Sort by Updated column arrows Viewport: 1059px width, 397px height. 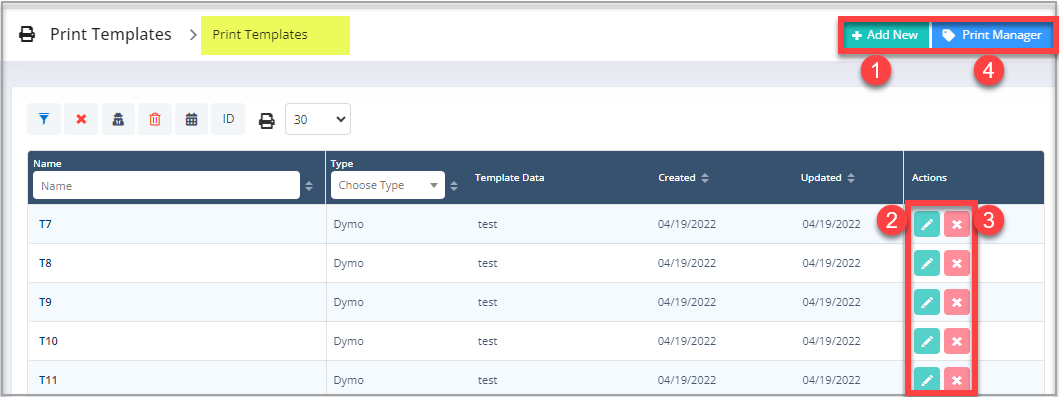point(851,178)
